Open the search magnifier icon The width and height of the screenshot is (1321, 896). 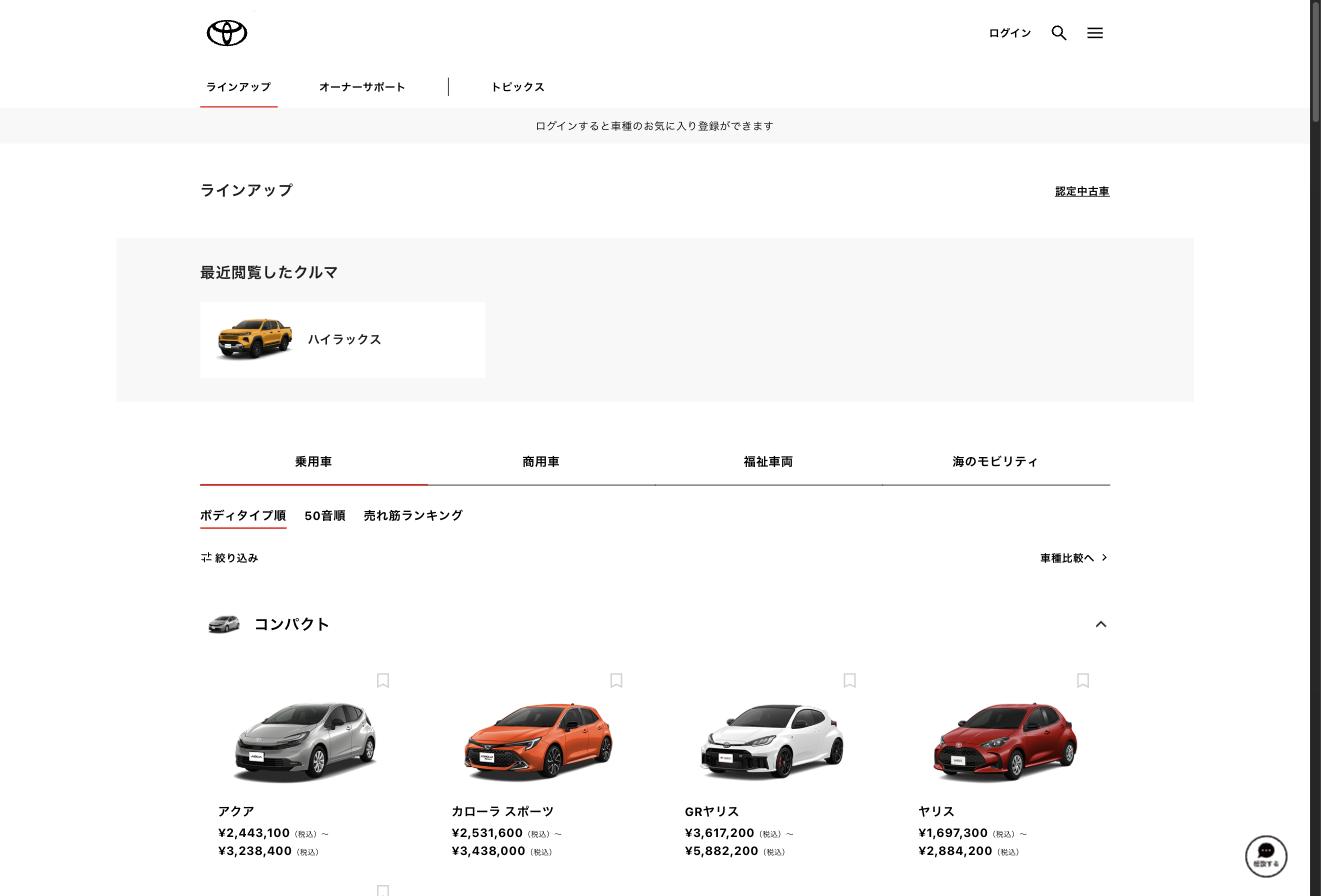1059,33
